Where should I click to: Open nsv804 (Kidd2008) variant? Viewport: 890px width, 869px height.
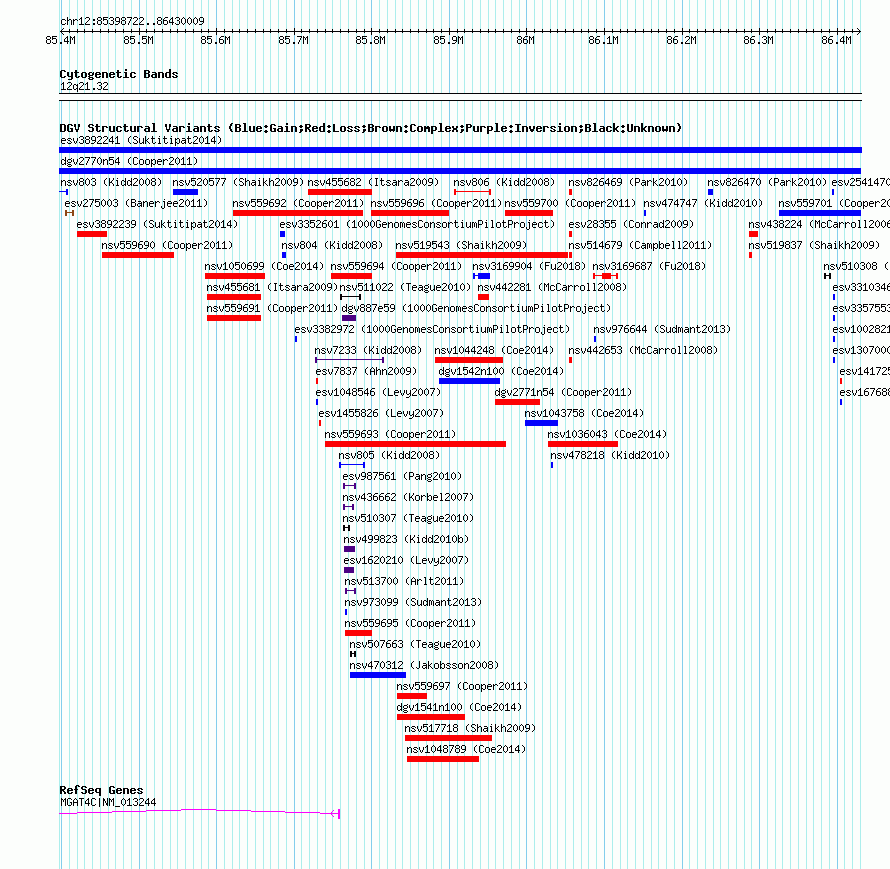click(332, 245)
